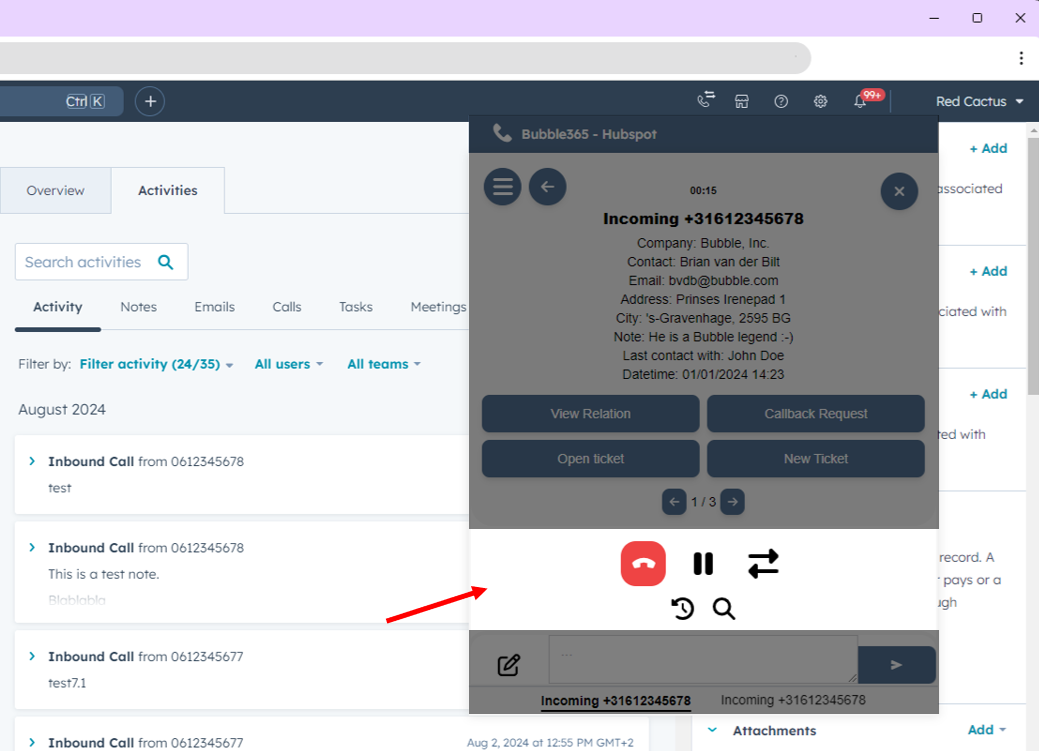Click the call transfer arrows icon
Screen dimensions: 1039x751
coord(763,564)
